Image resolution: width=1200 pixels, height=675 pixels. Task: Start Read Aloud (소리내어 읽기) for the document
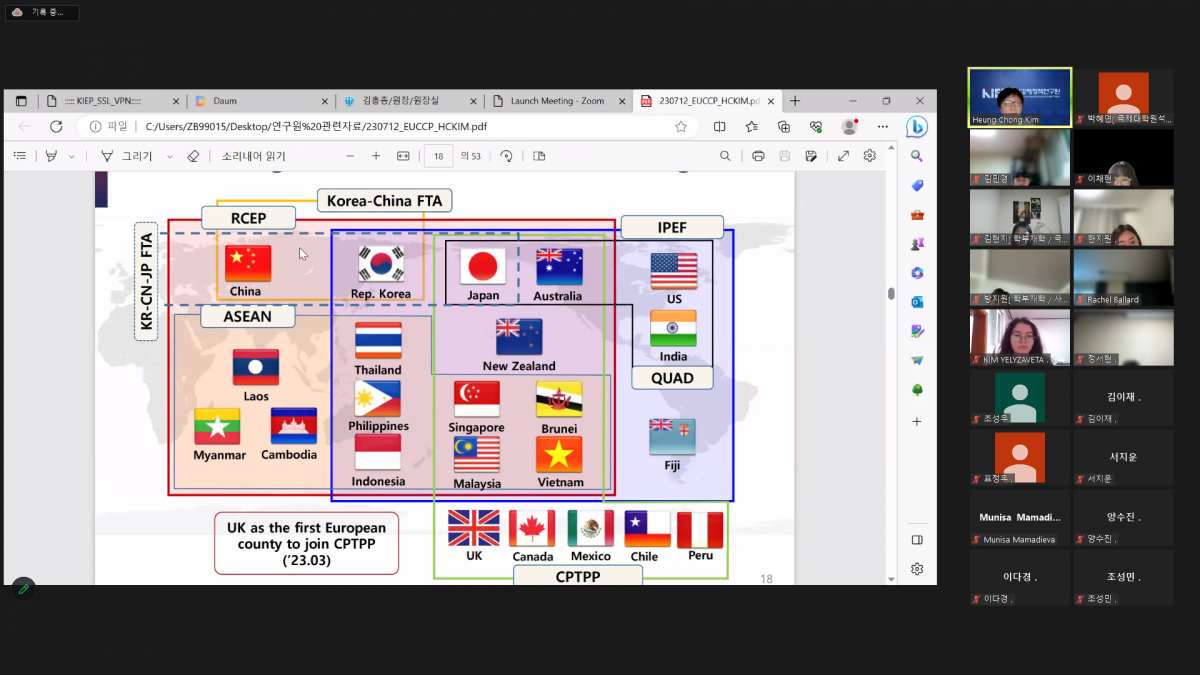252,156
